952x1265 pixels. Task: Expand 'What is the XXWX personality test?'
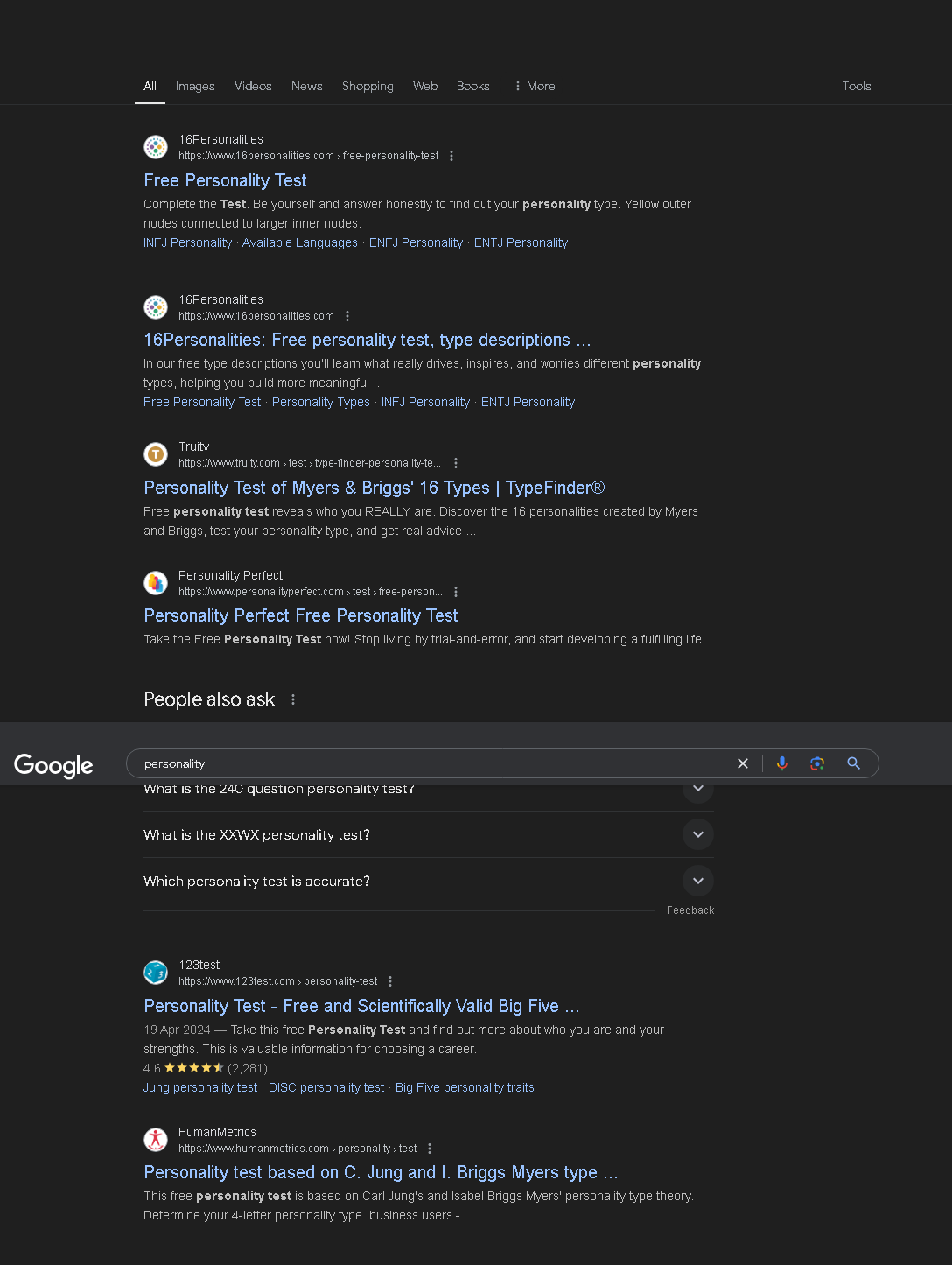pyautogui.click(x=429, y=834)
